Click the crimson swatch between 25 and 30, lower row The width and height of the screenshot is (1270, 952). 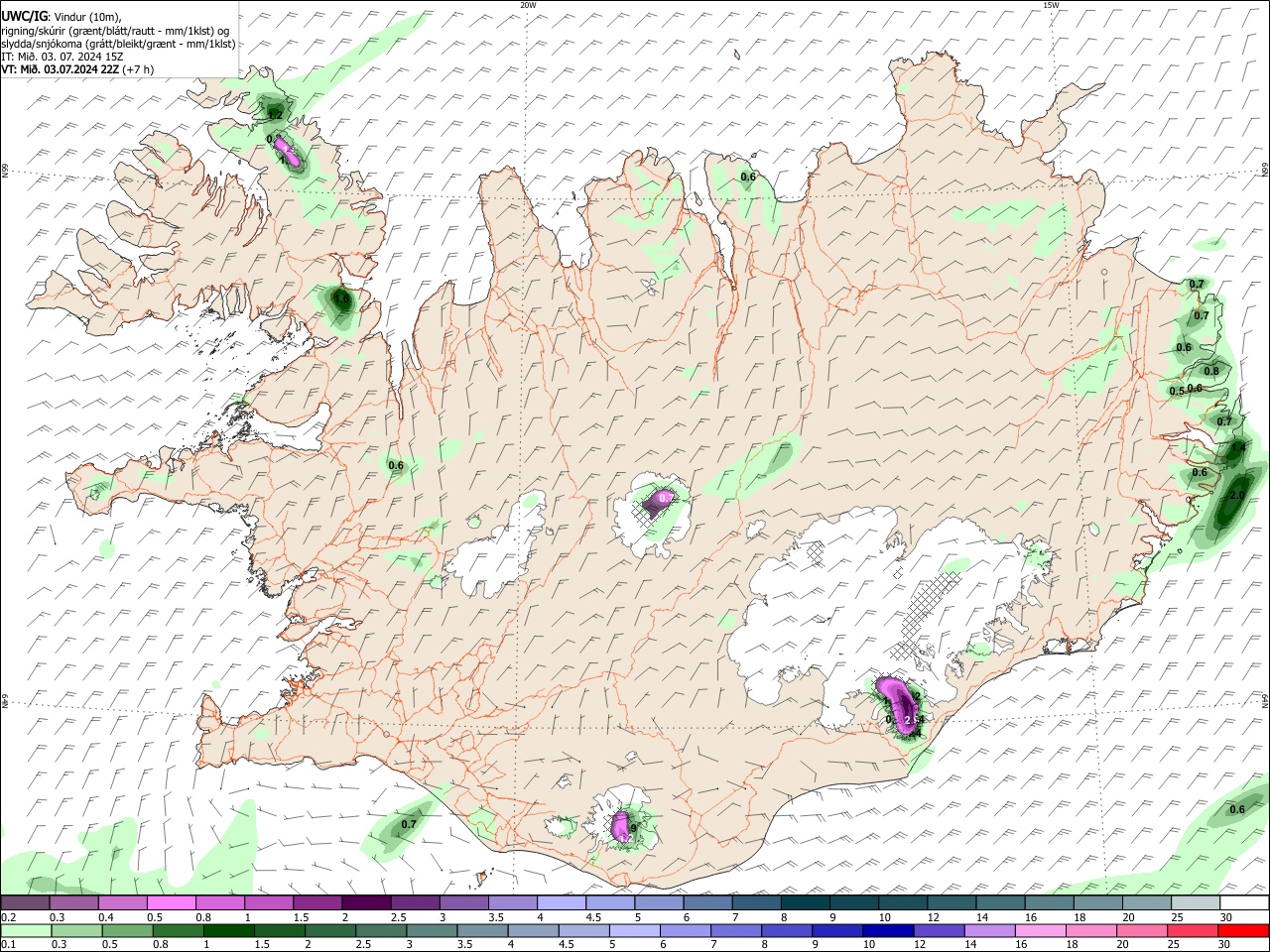click(1194, 931)
